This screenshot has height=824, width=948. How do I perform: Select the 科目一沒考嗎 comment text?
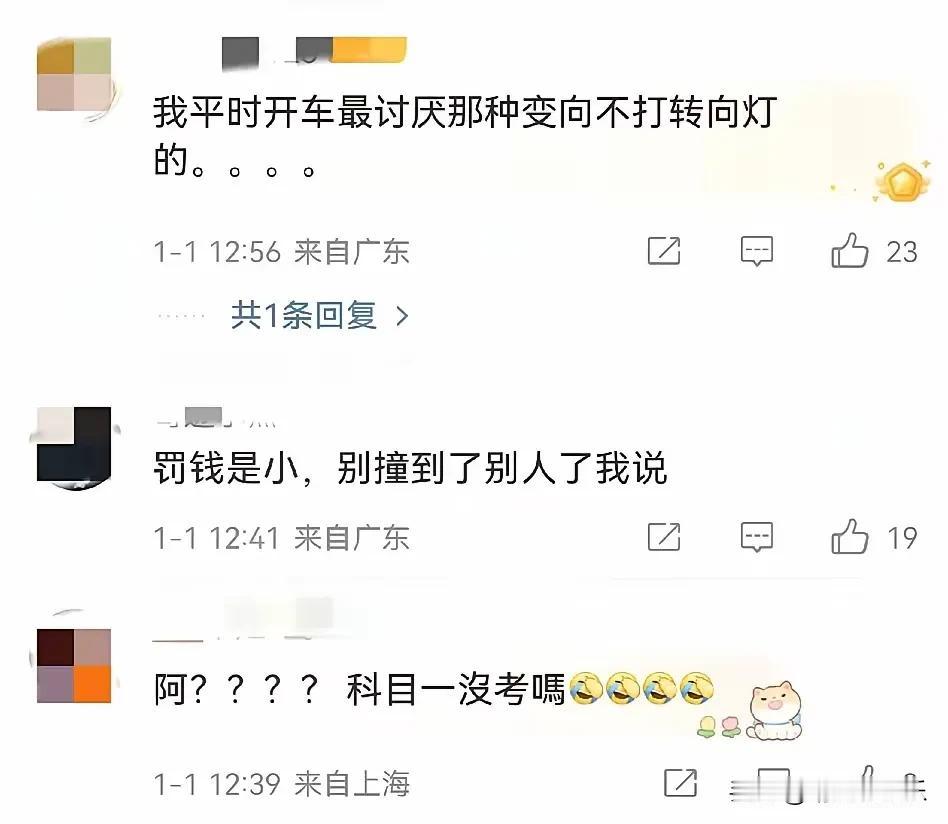click(x=456, y=689)
